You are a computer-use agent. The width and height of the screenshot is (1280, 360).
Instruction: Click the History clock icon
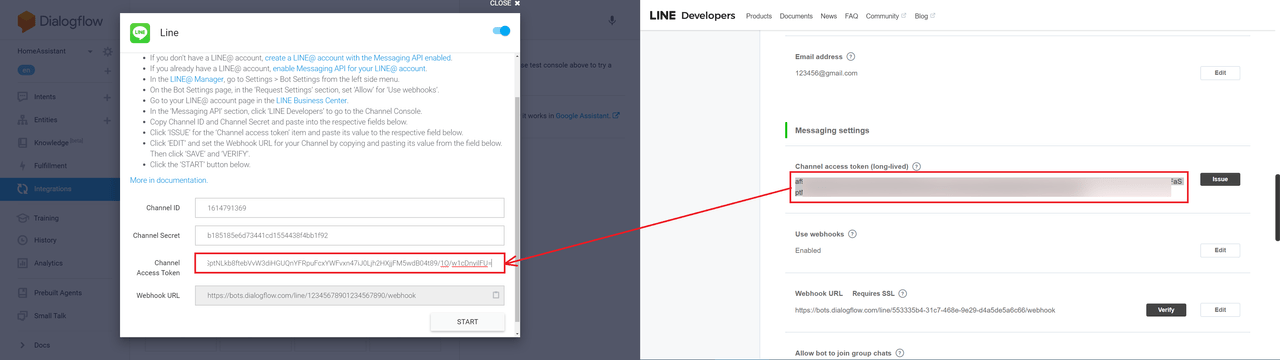pos(23,240)
